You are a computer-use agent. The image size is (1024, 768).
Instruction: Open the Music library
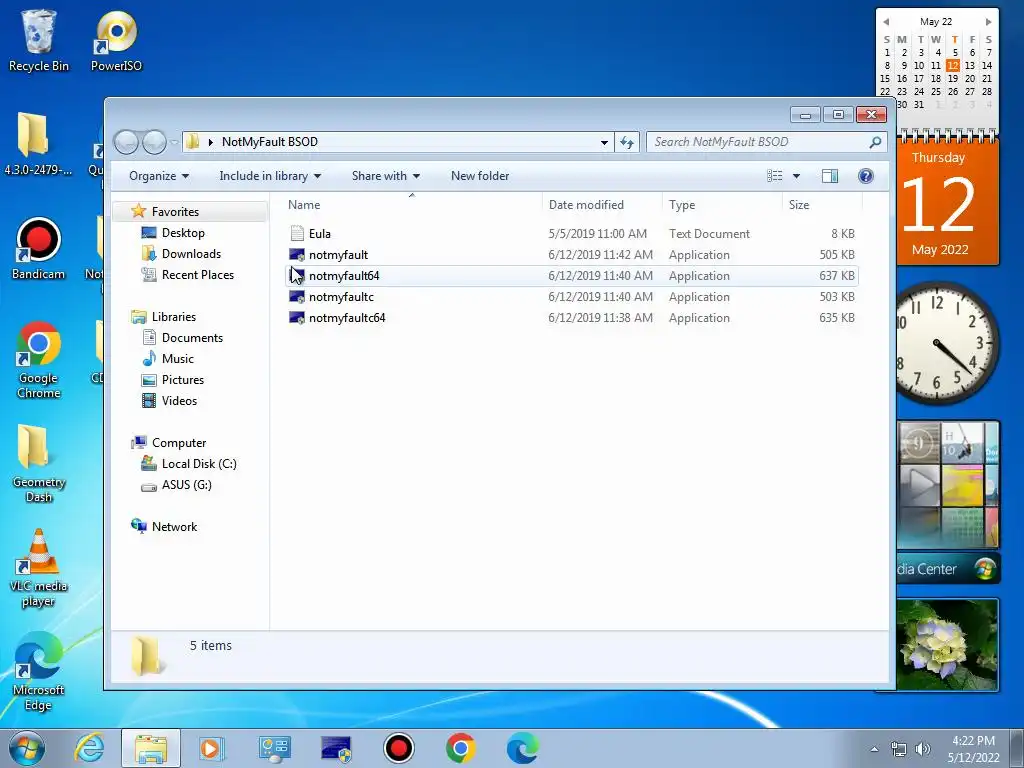pos(178,359)
